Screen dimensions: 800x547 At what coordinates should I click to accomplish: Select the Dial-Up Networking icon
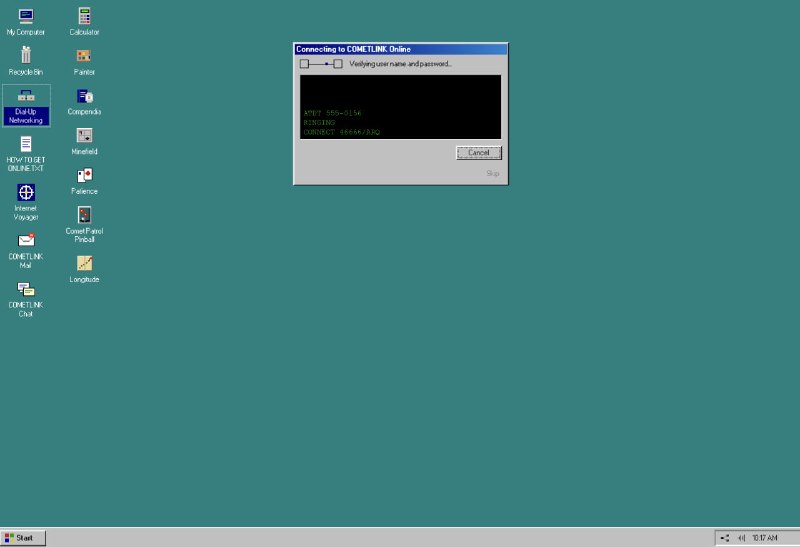coord(26,106)
